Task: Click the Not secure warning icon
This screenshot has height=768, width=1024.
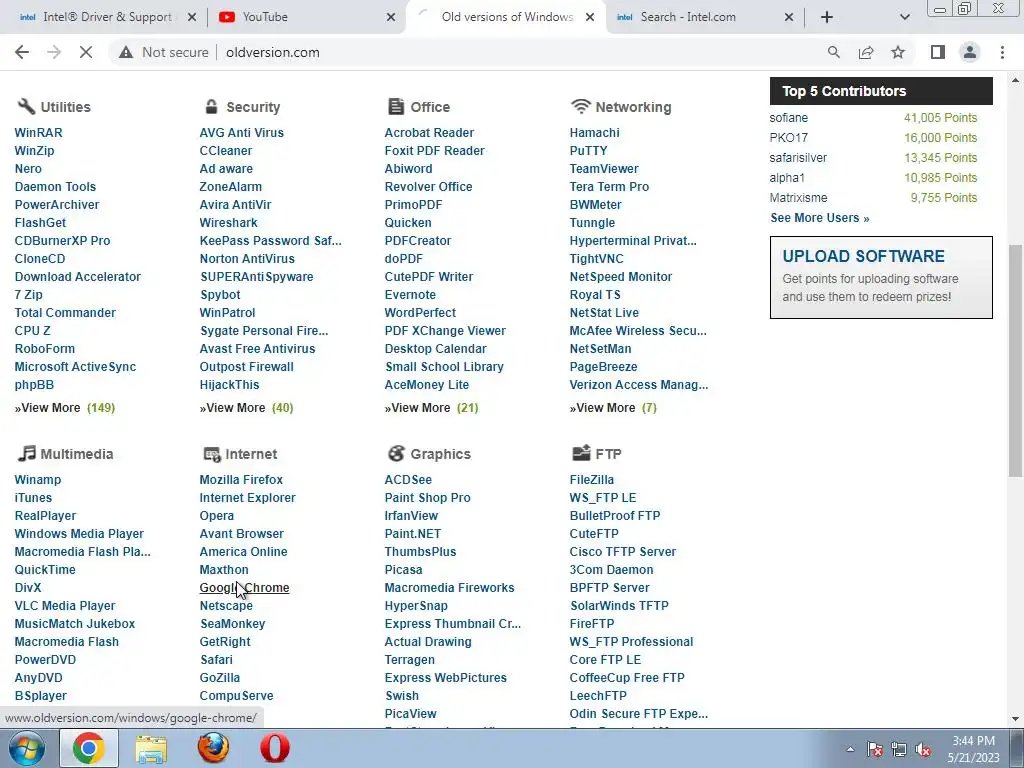Action: tap(126, 52)
